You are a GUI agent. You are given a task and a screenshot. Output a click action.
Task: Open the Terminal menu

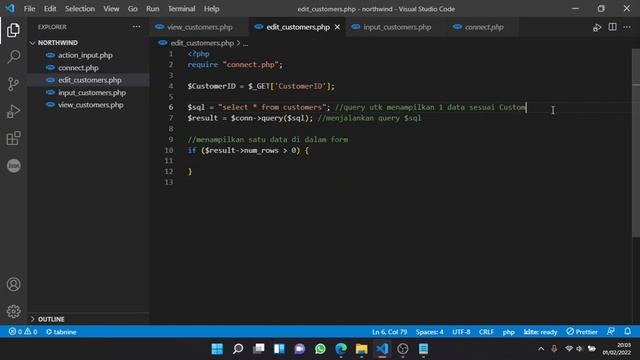coord(181,9)
